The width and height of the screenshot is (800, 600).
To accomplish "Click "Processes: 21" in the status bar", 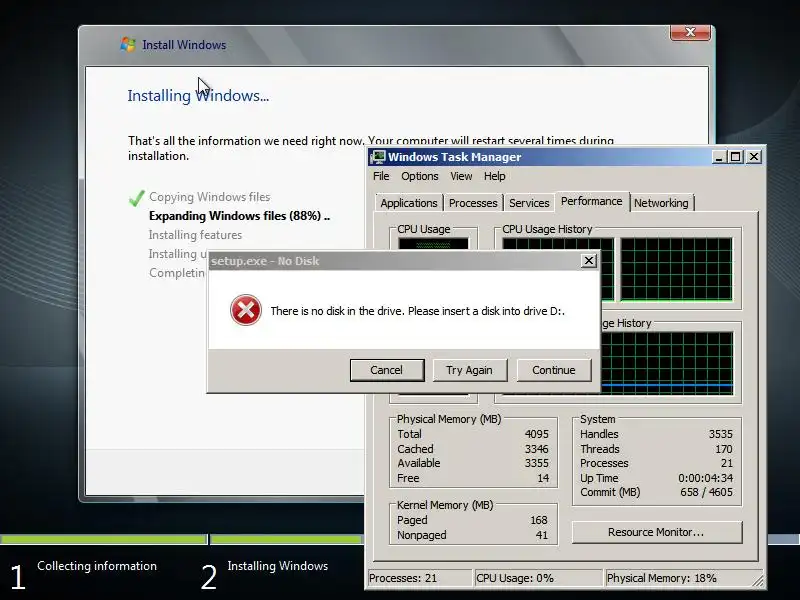I will click(403, 578).
